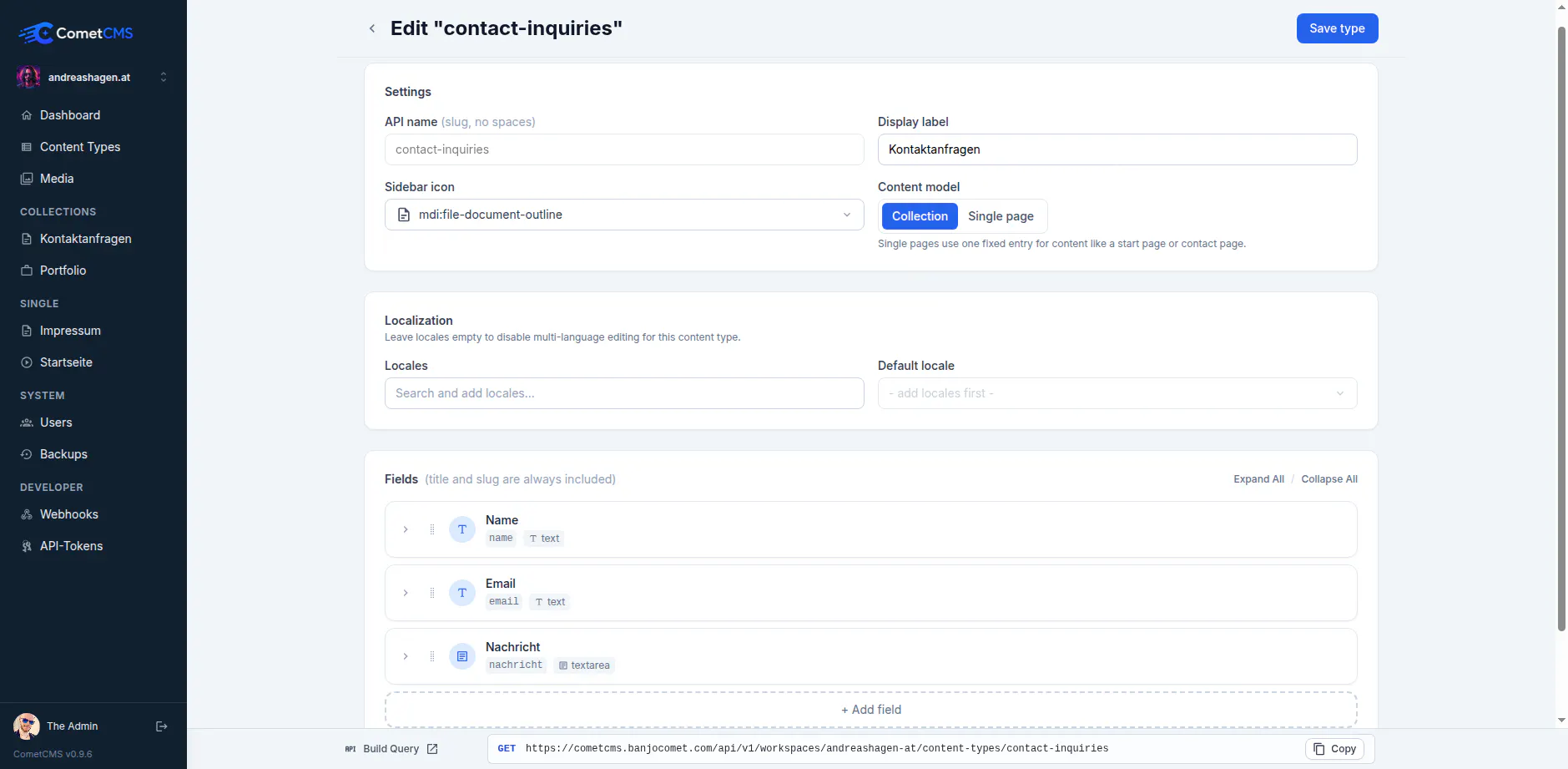Click the API-Tokens key icon
Image resolution: width=1568 pixels, height=769 pixels.
[27, 546]
